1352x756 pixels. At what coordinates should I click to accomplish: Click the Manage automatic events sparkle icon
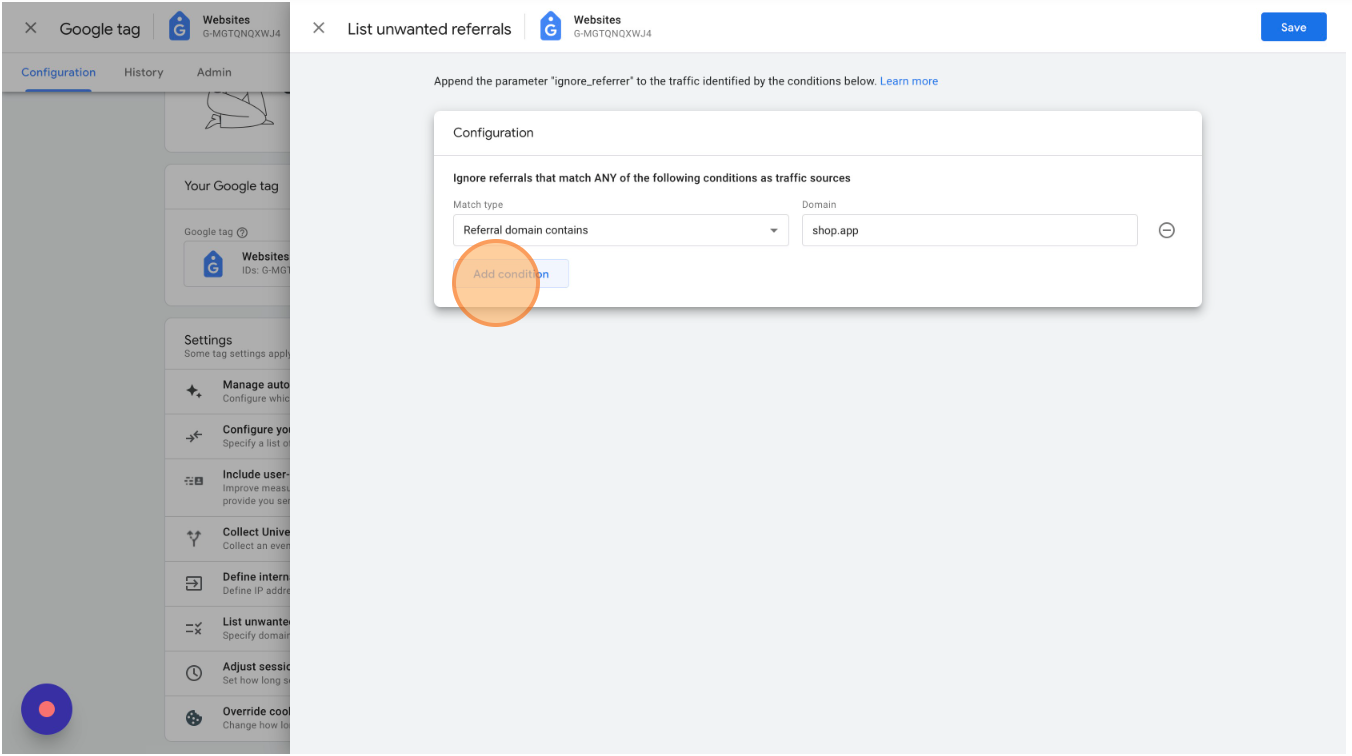(194, 391)
